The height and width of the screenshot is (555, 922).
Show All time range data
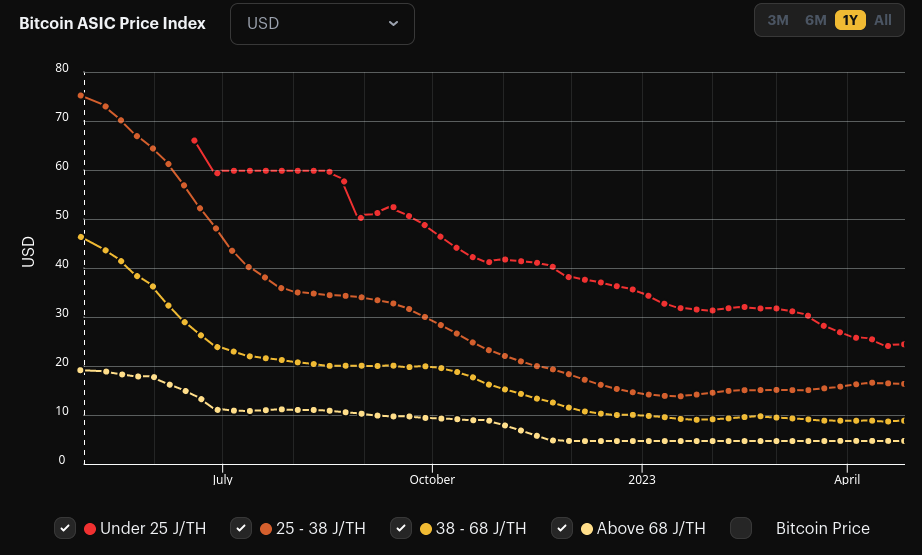tap(883, 21)
